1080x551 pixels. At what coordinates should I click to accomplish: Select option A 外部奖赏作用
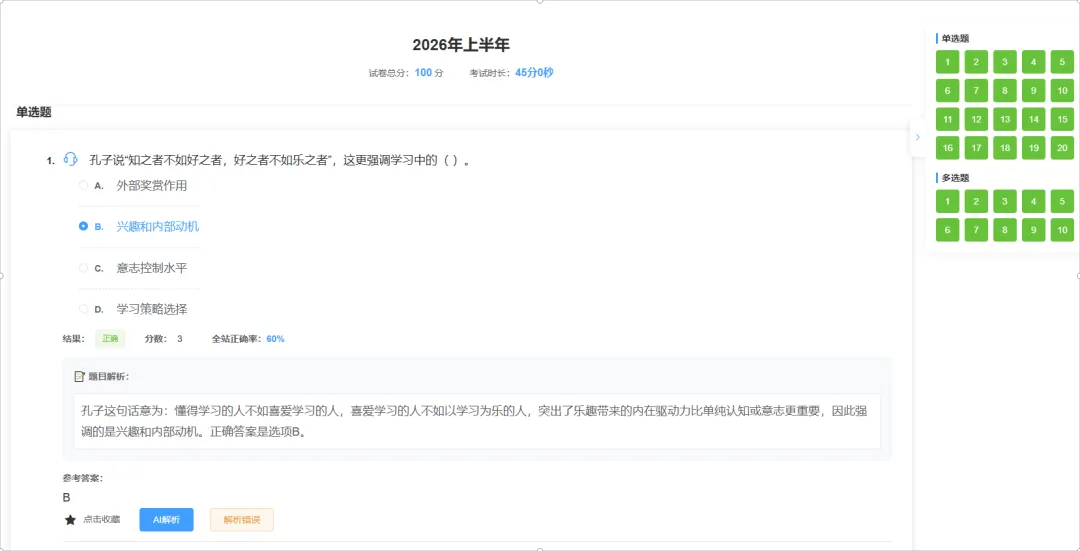pyautogui.click(x=133, y=185)
